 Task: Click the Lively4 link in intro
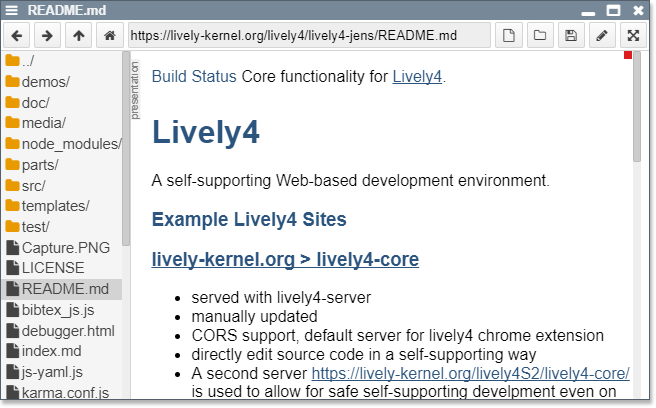pos(417,77)
